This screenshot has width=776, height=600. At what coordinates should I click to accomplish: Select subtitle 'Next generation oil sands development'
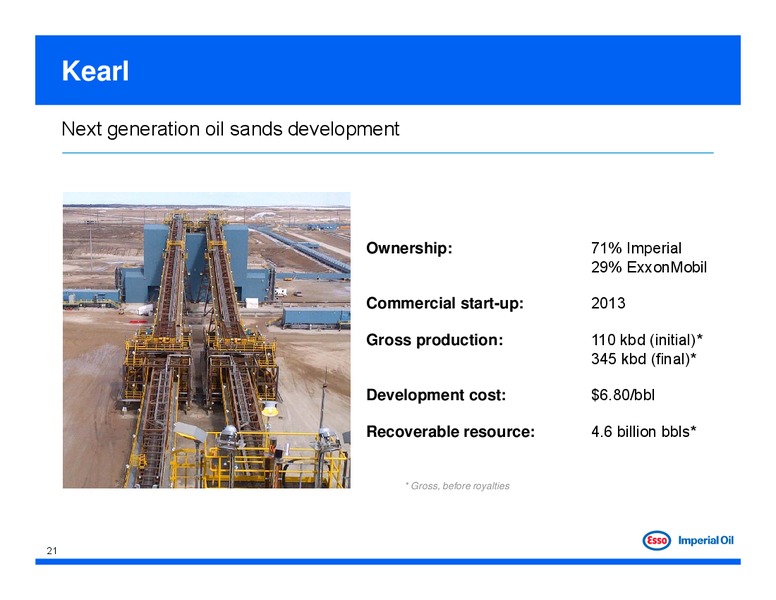click(230, 129)
